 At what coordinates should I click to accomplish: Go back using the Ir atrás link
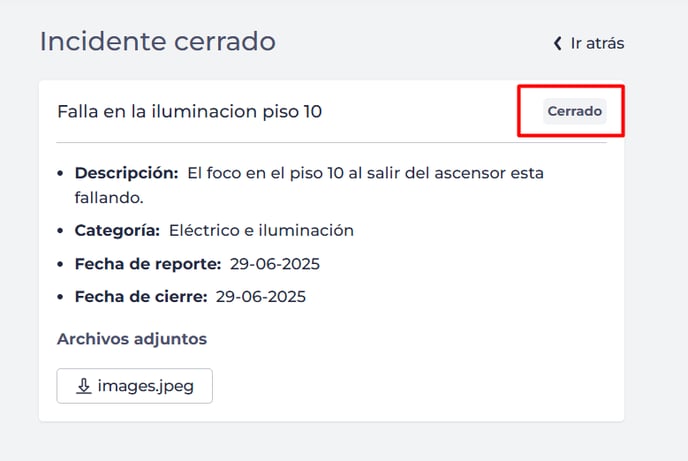pos(597,43)
